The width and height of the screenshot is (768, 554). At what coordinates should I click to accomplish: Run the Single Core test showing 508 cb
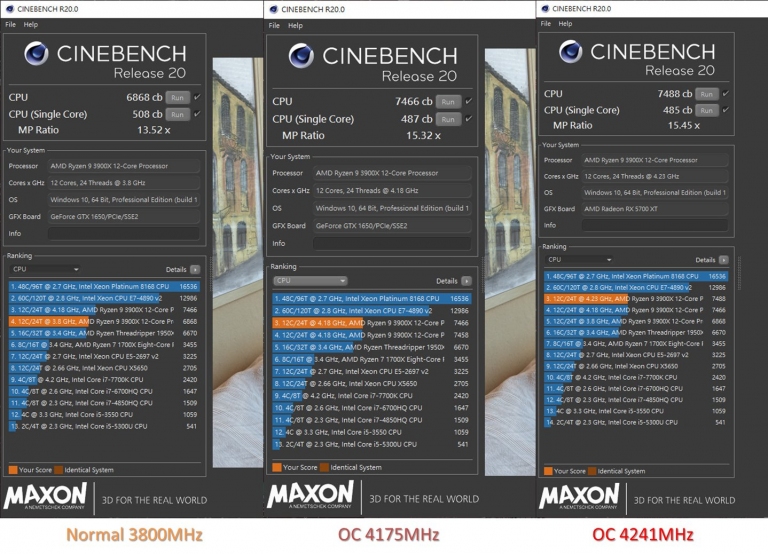coord(177,114)
